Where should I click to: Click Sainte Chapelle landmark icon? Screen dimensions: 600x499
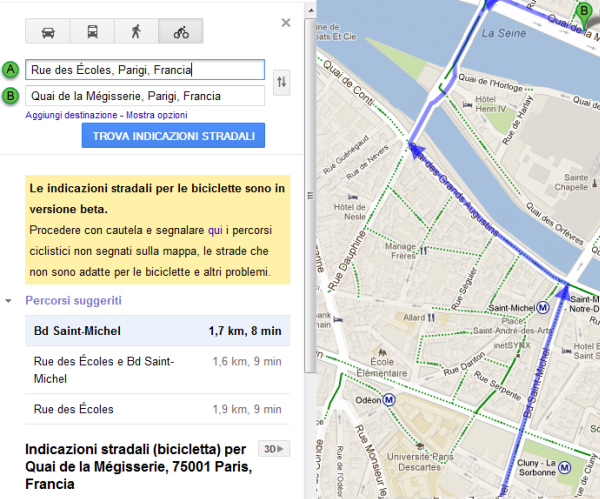click(x=595, y=183)
